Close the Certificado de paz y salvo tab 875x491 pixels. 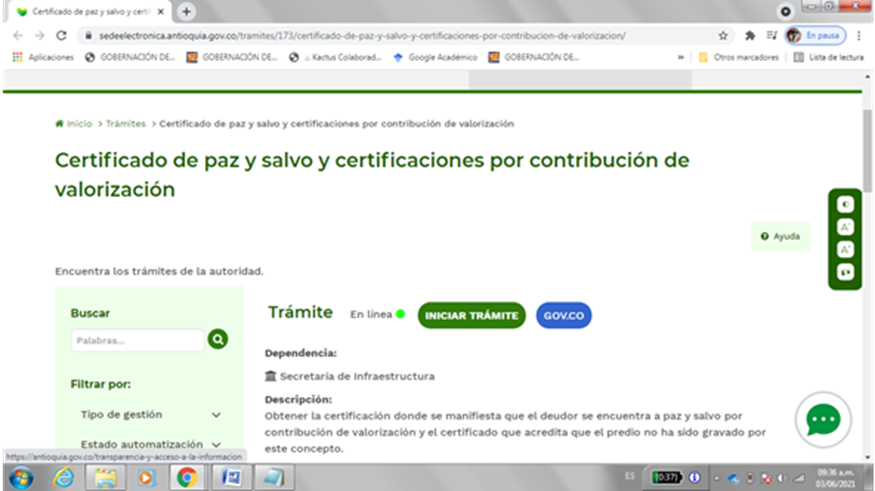coord(161,12)
